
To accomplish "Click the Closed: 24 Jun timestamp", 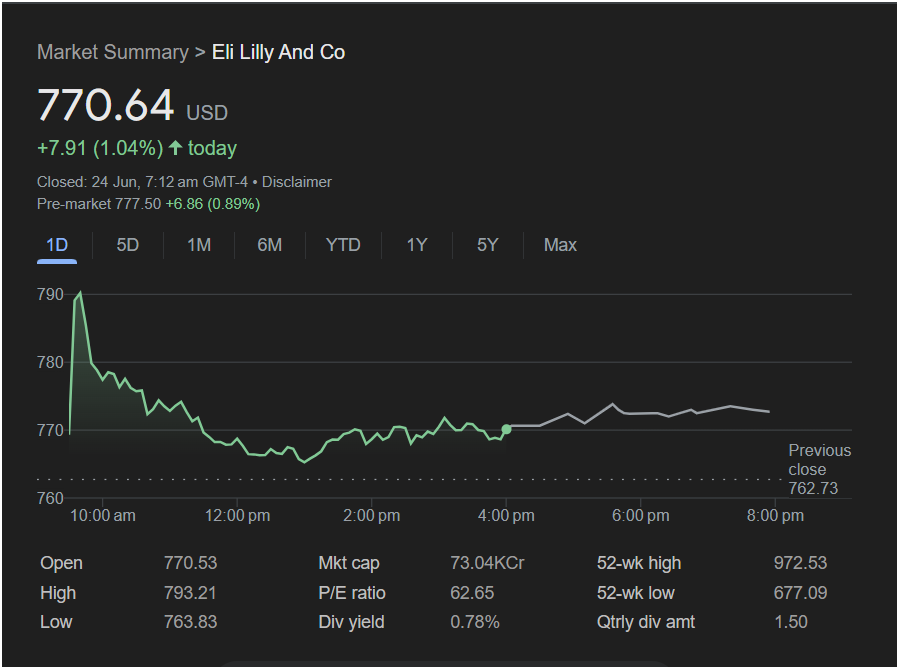I will (x=142, y=182).
